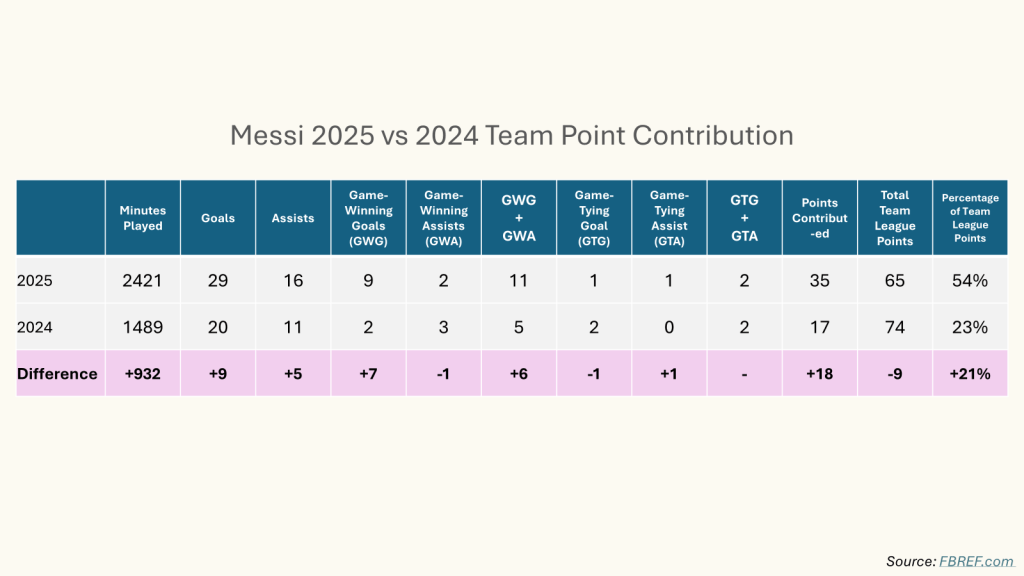Screen dimensions: 1024x576
Task: Click the Game-Winning Goals (GWG) header
Action: click(368, 218)
